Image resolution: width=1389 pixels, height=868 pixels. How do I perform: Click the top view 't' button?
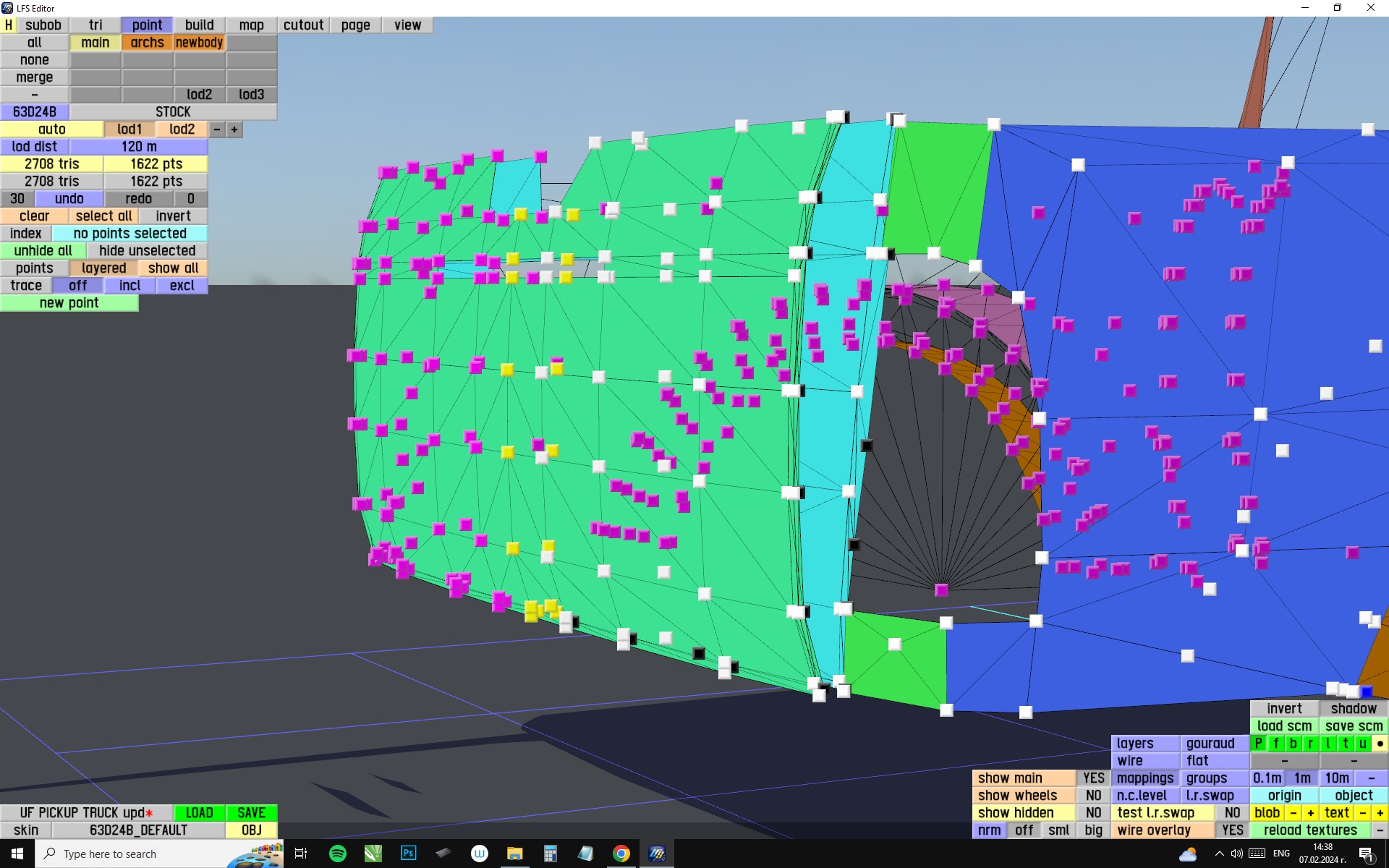click(1345, 743)
